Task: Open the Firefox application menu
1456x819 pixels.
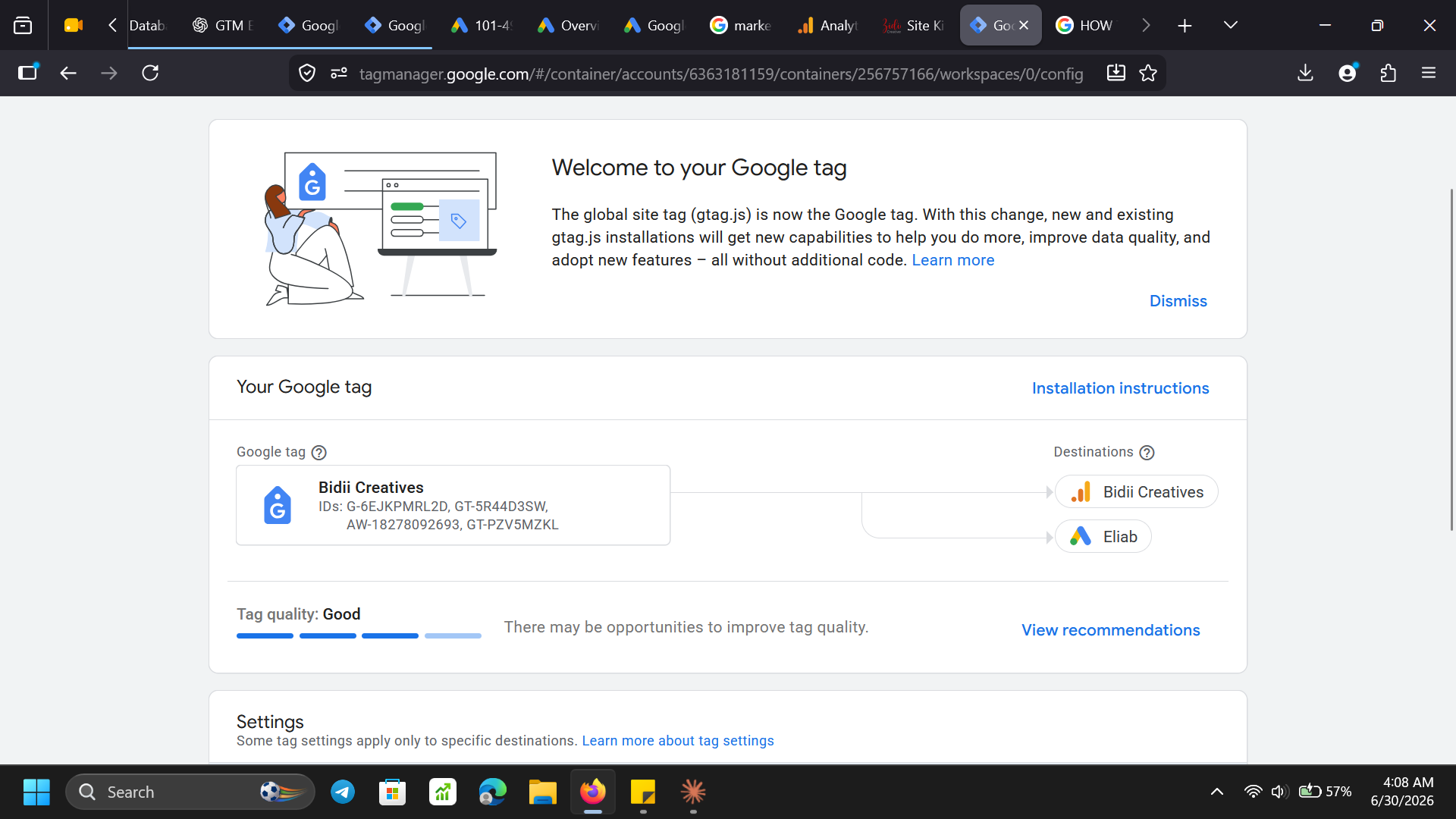Action: pyautogui.click(x=1429, y=73)
